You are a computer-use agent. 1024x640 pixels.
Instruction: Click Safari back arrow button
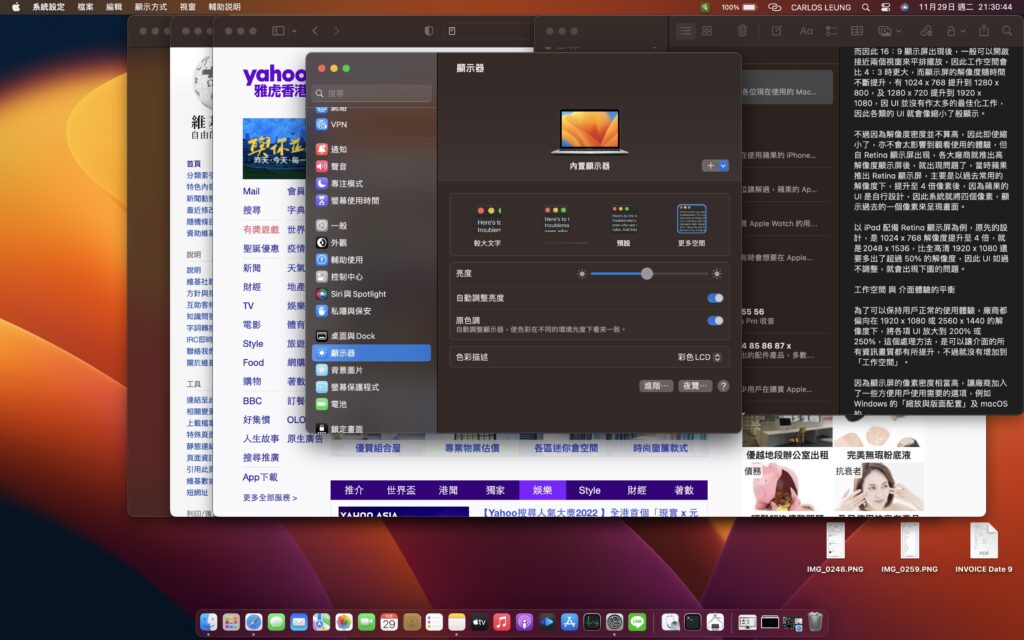[x=315, y=31]
